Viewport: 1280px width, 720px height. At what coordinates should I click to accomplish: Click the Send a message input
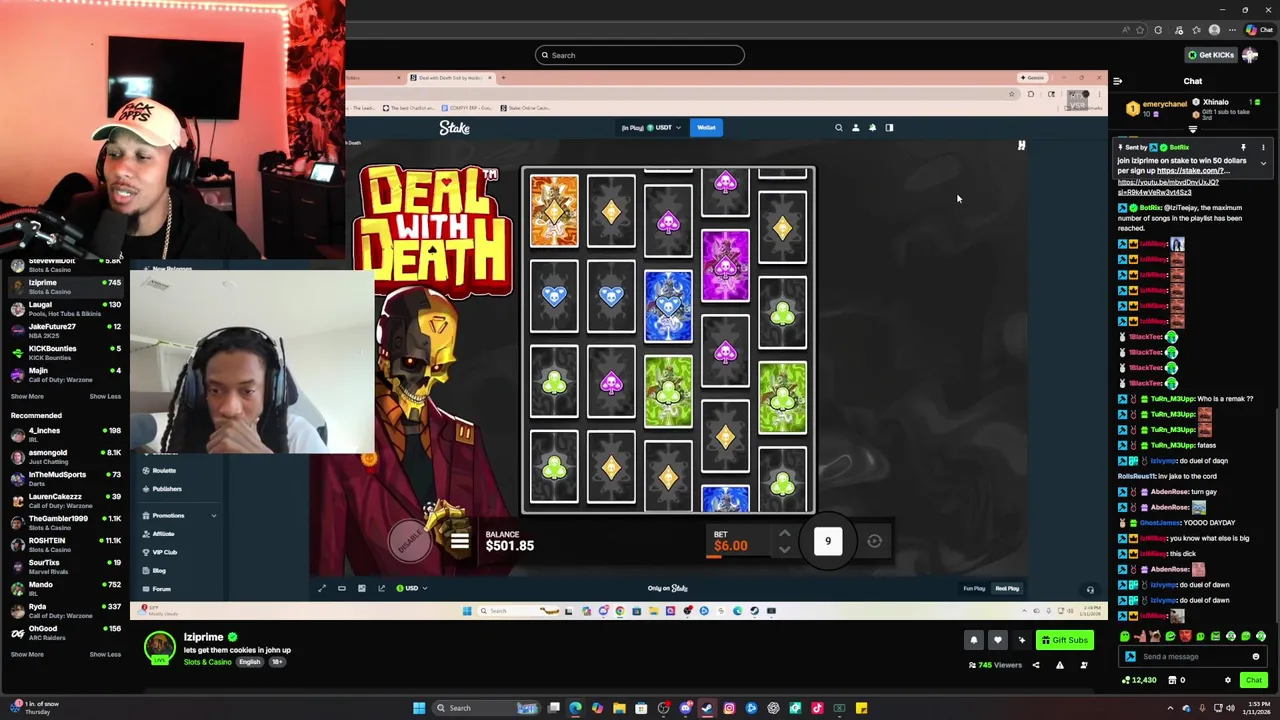point(1195,657)
